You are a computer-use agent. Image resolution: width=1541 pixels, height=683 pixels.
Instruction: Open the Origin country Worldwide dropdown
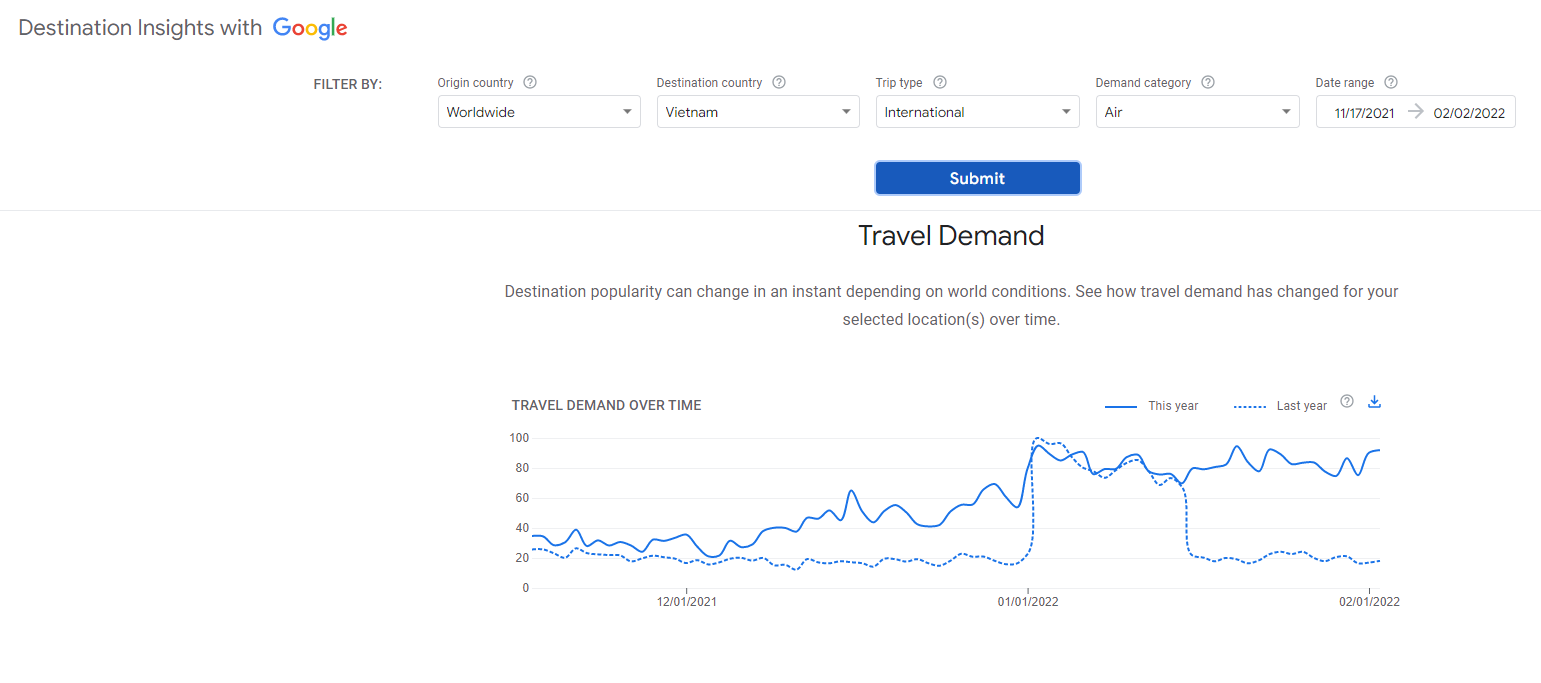(x=539, y=112)
